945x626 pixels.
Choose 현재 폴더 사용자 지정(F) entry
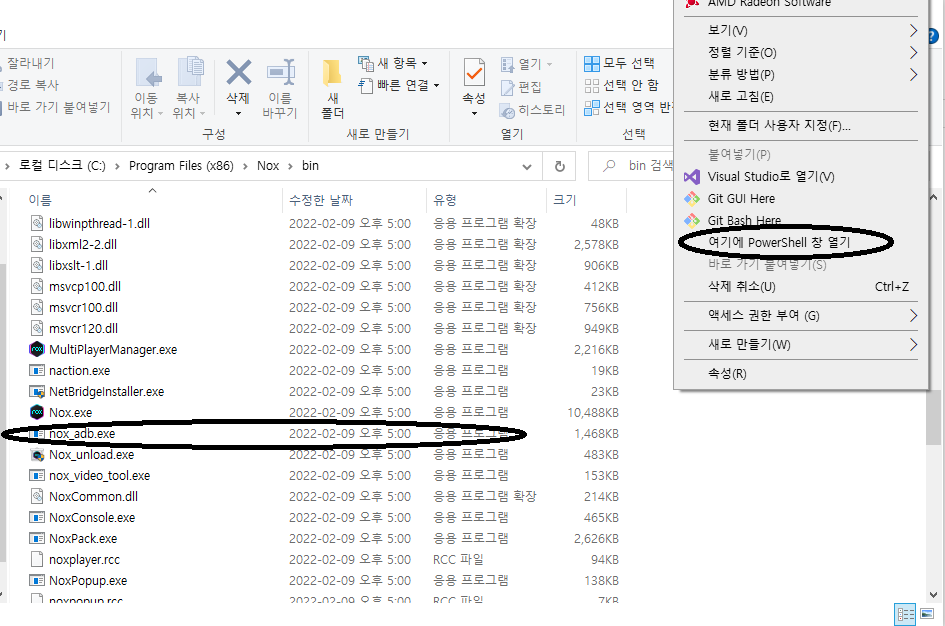pyautogui.click(x=801, y=125)
